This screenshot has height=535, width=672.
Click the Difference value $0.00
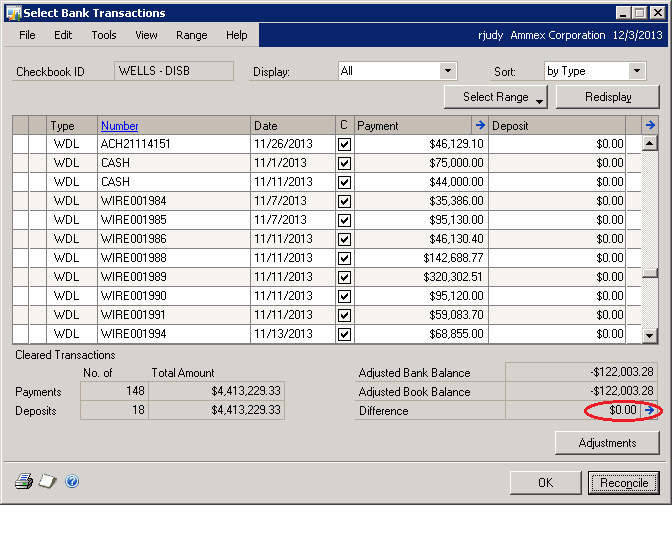(623, 410)
